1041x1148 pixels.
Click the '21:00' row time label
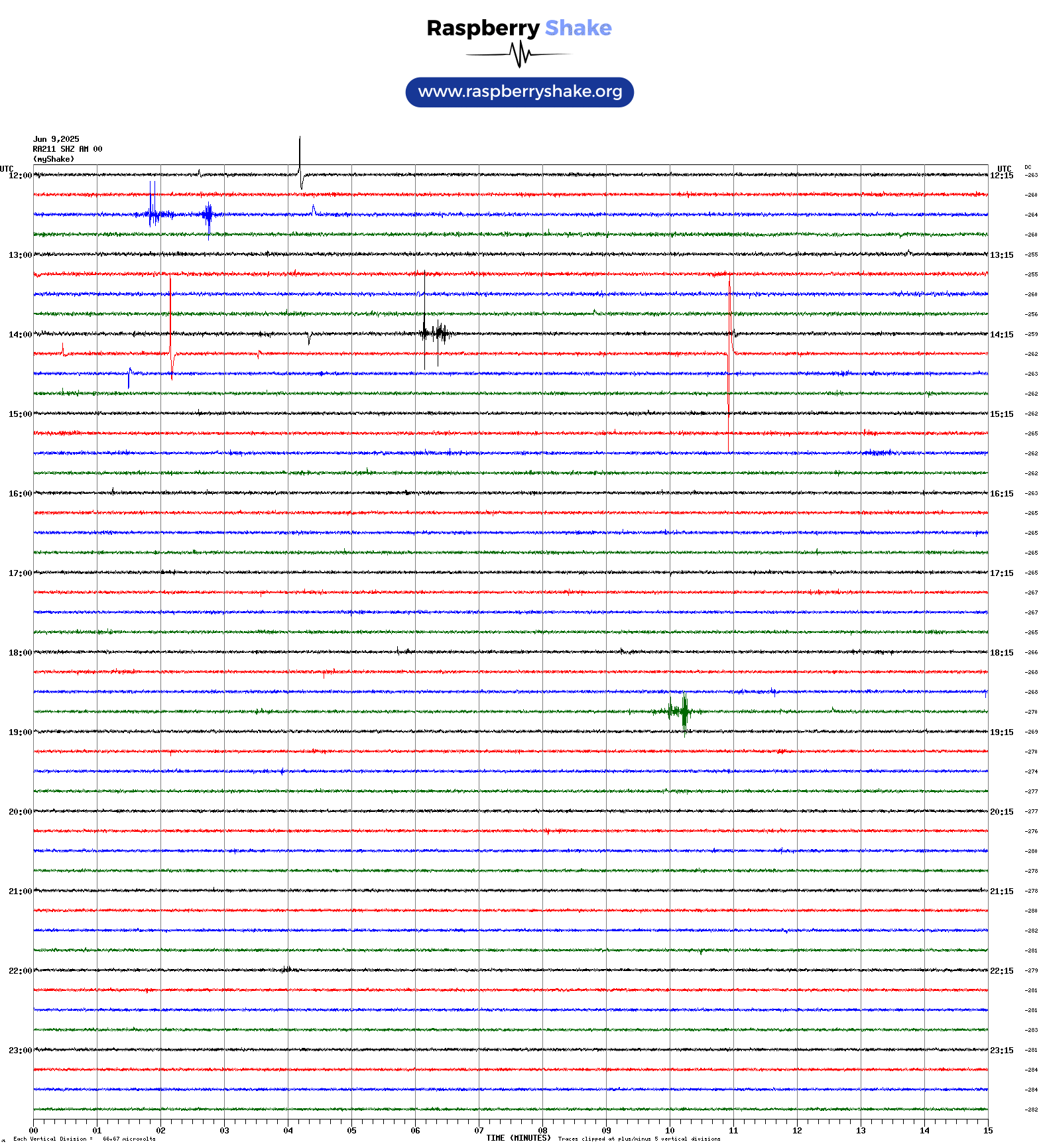(x=20, y=891)
